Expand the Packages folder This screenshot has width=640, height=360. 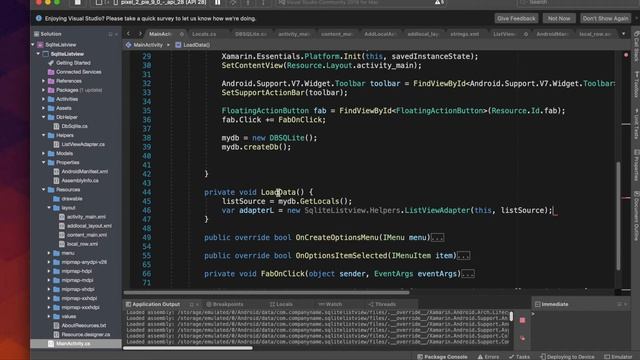(44, 90)
